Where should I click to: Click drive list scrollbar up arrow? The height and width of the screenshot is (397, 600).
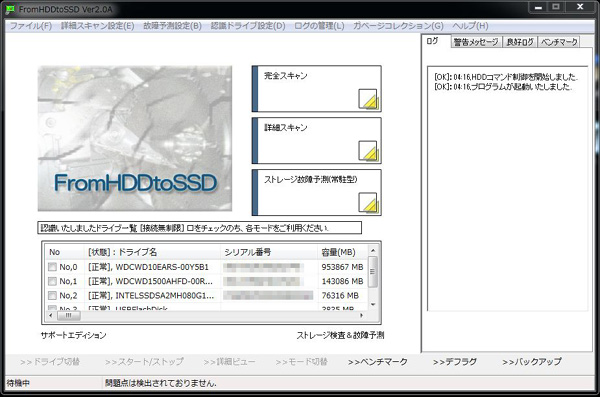coord(373,250)
